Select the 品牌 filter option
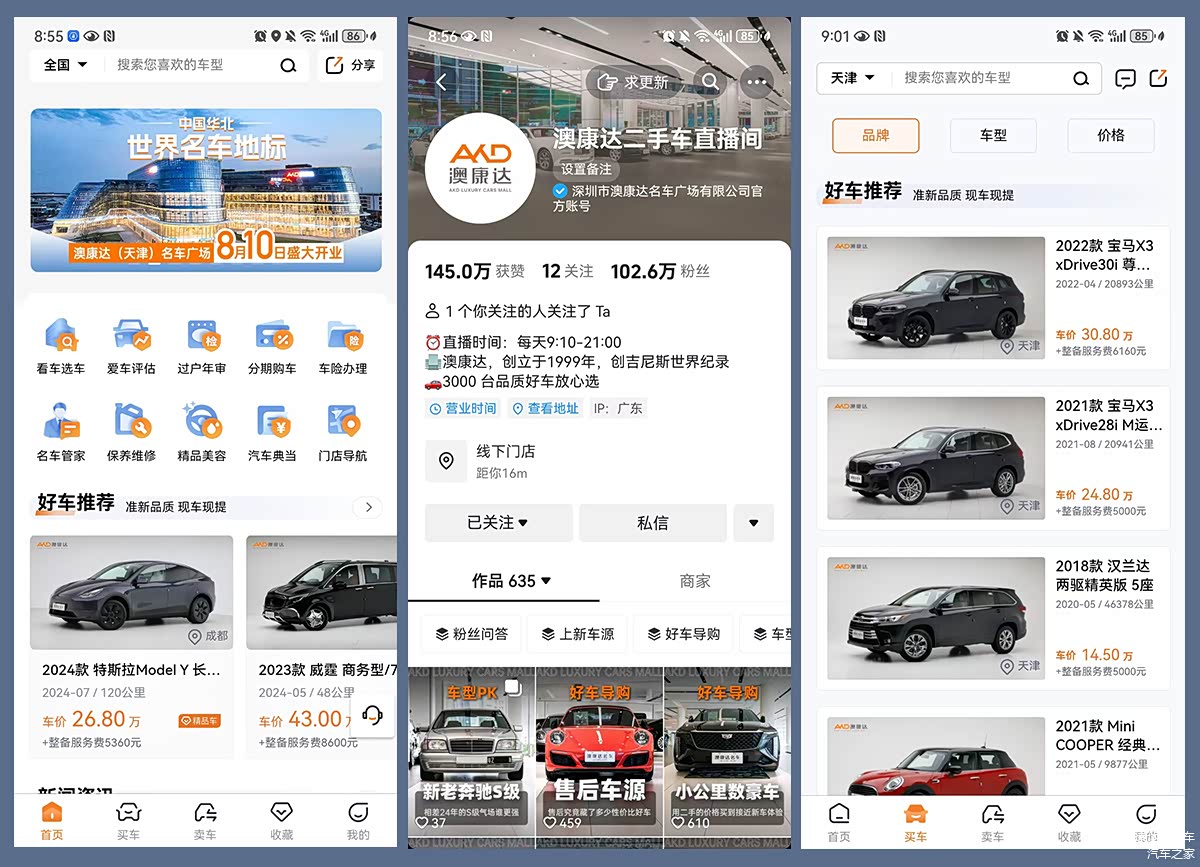The image size is (1200, 867). pos(875,136)
